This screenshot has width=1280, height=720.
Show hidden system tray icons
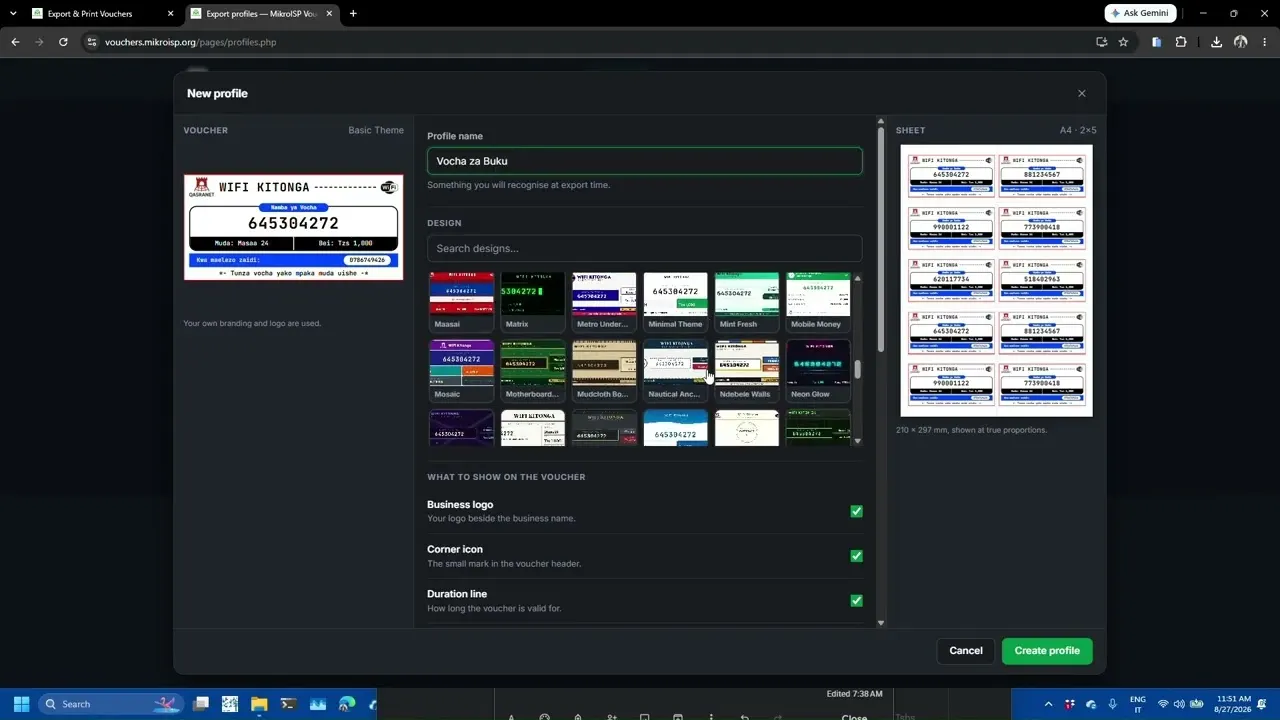point(1048,704)
